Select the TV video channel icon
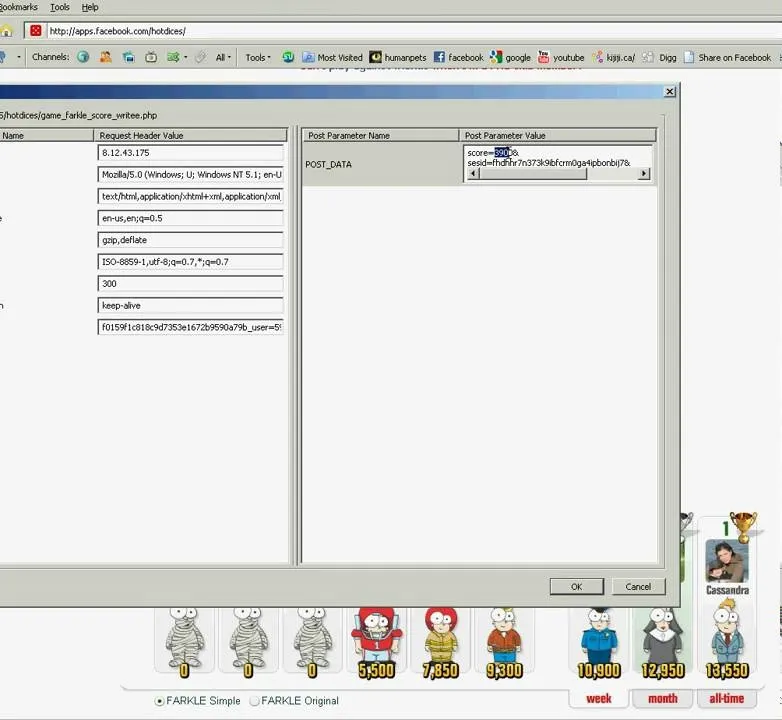 (151, 57)
